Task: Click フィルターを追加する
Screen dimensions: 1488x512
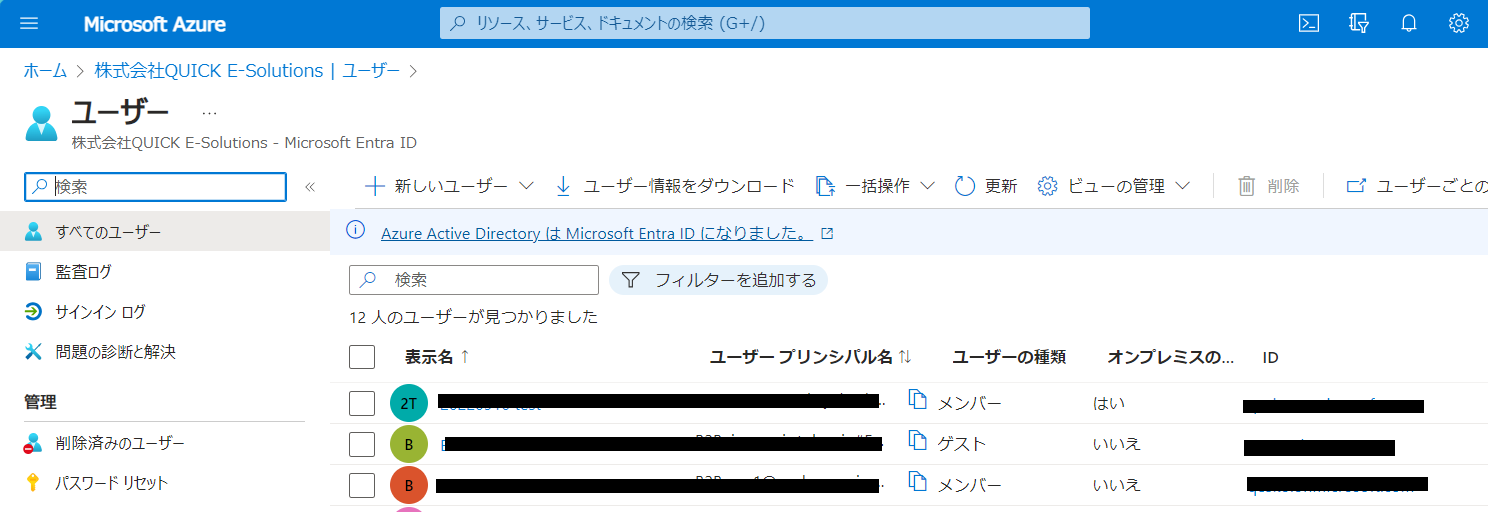Action: click(718, 280)
